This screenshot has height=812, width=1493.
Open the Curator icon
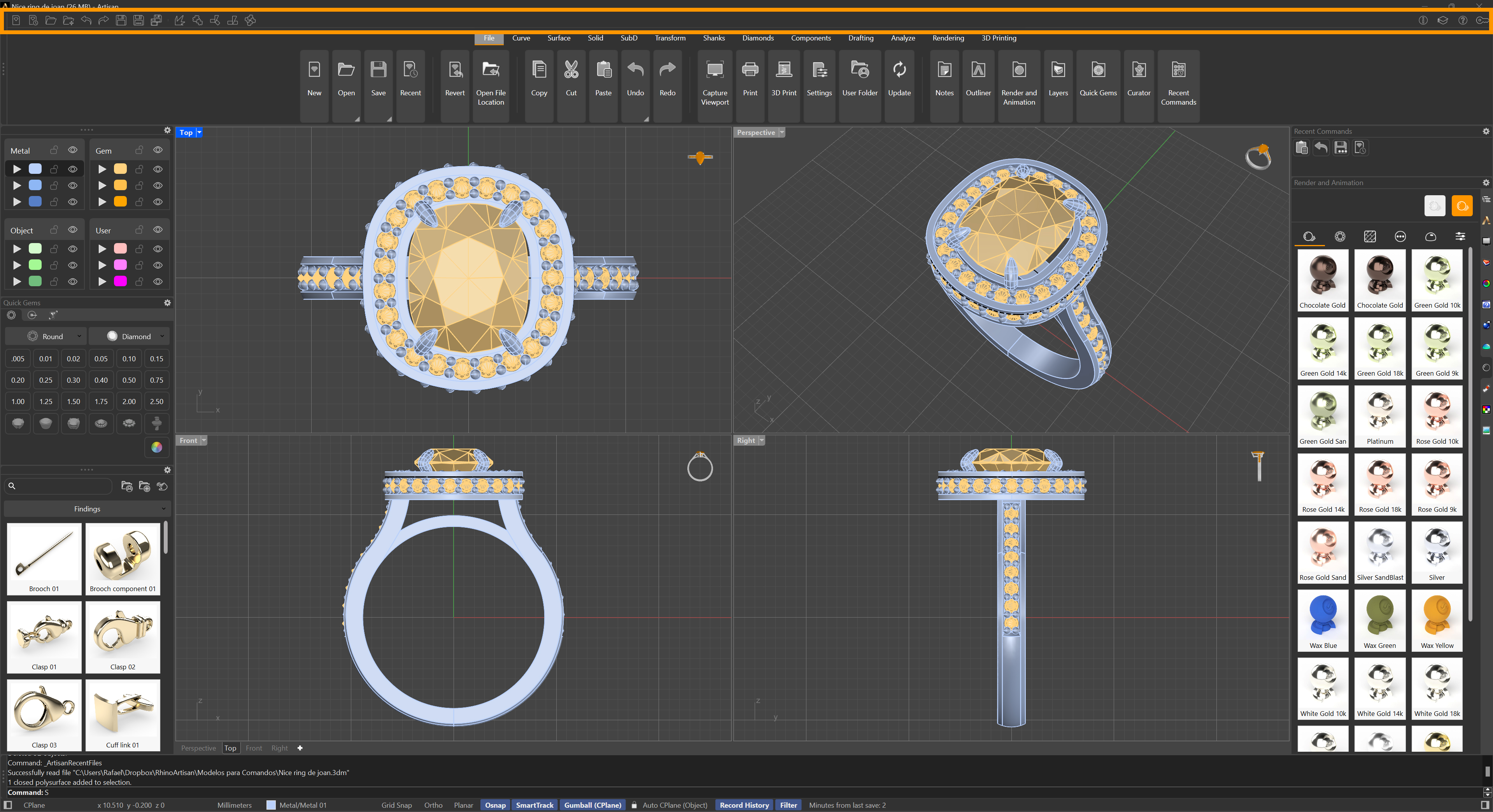pos(1139,70)
